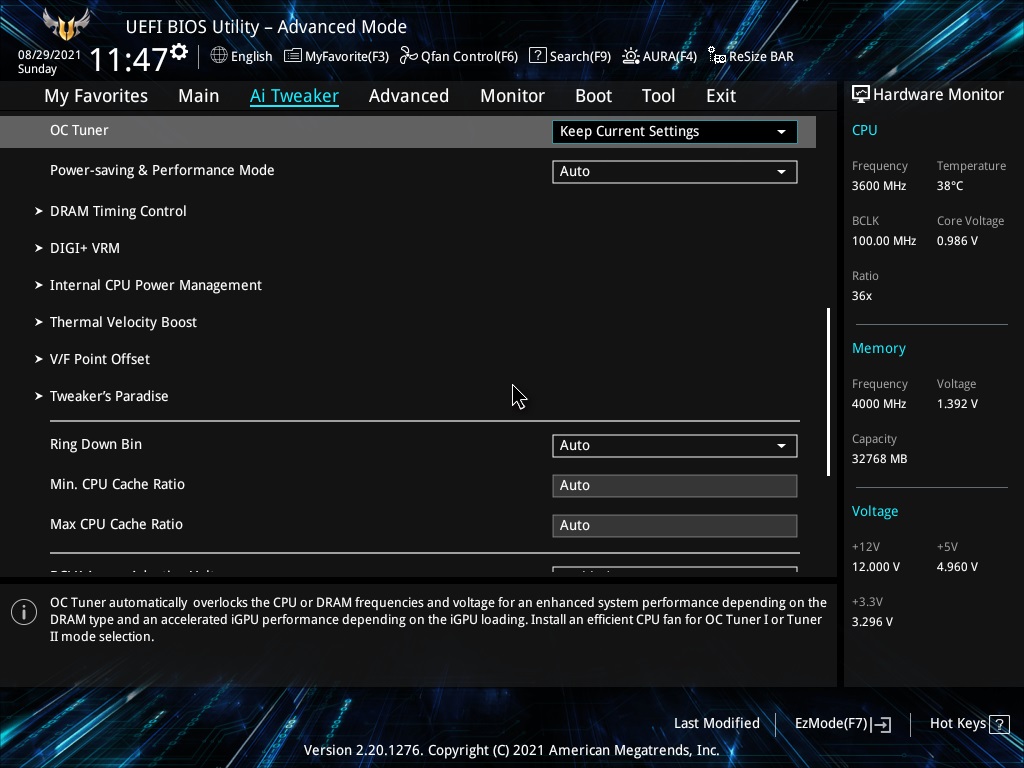Click Min. CPU Cache Ratio field

point(675,486)
